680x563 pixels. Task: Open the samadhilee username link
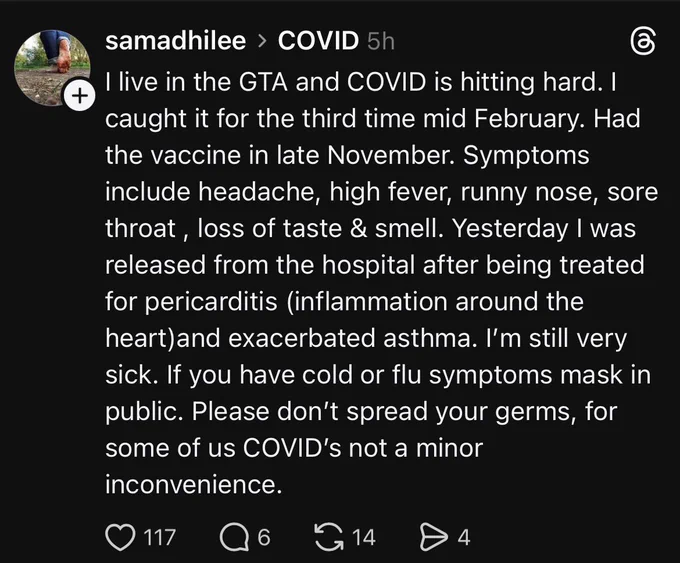176,41
